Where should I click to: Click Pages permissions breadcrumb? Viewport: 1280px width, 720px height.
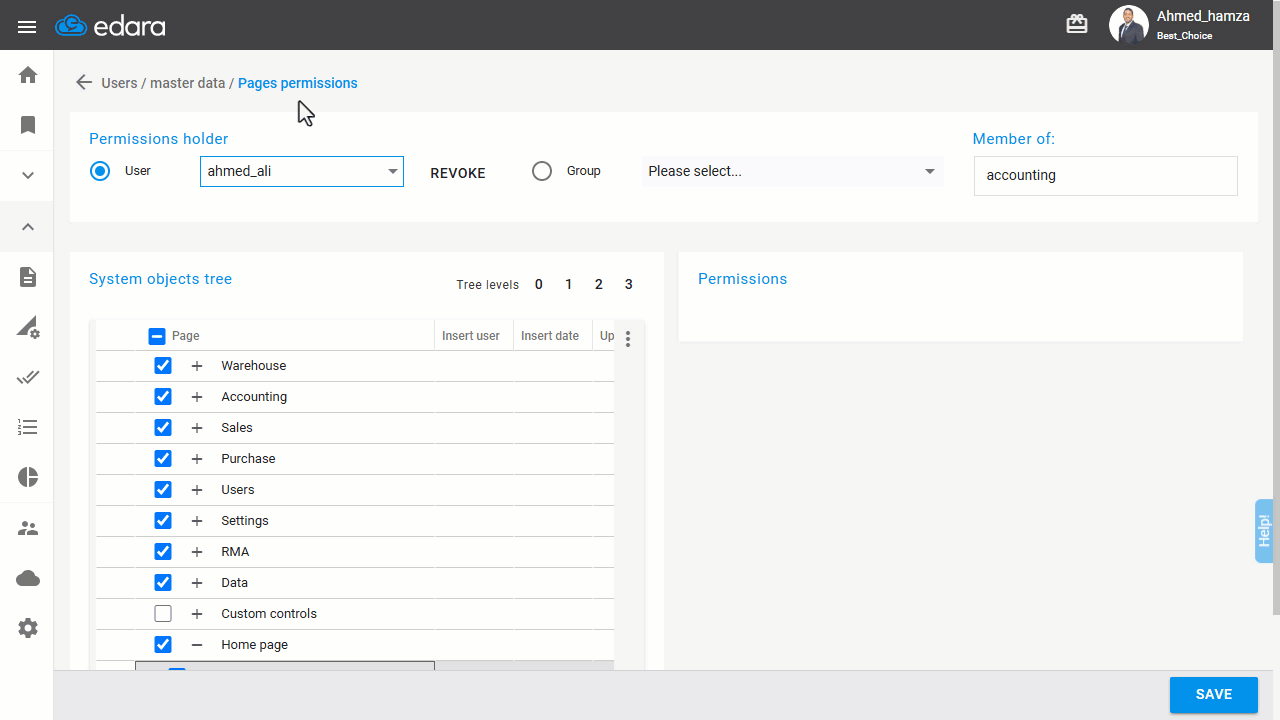pos(297,83)
